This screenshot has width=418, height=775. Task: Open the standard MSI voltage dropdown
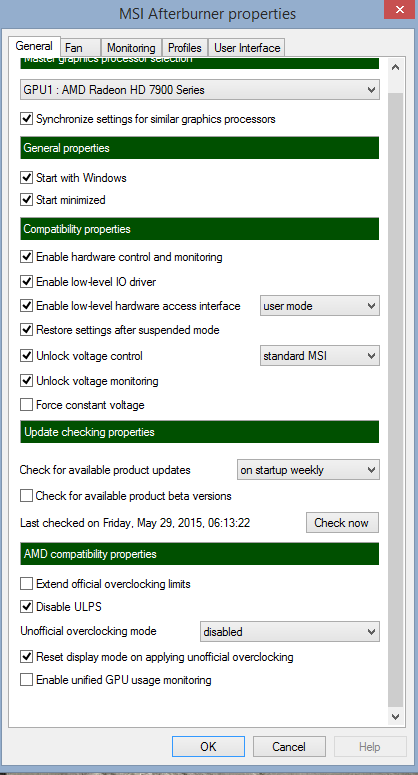click(320, 356)
